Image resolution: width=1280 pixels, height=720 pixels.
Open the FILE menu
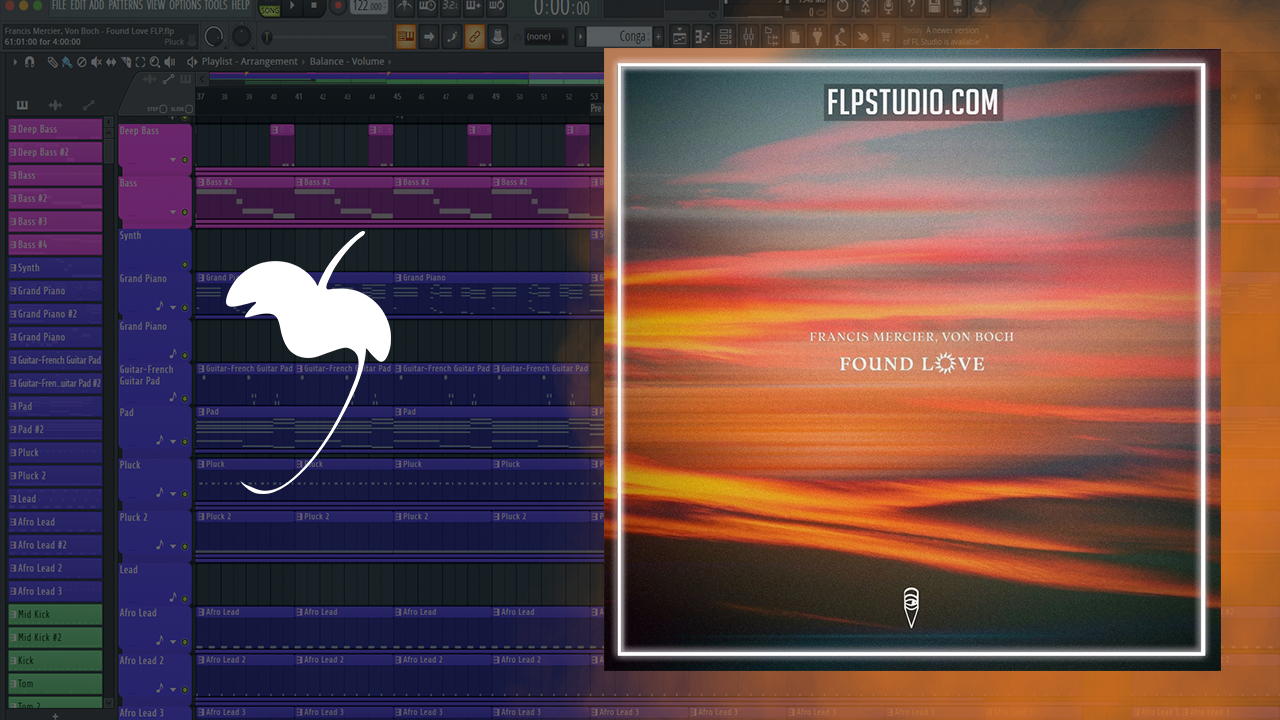point(59,6)
